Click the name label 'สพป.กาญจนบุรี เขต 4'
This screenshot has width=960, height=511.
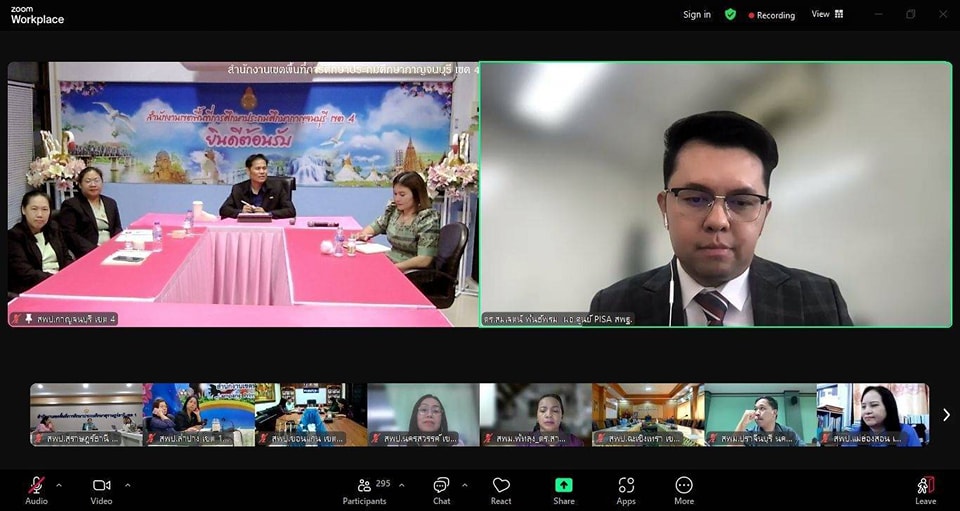76,319
